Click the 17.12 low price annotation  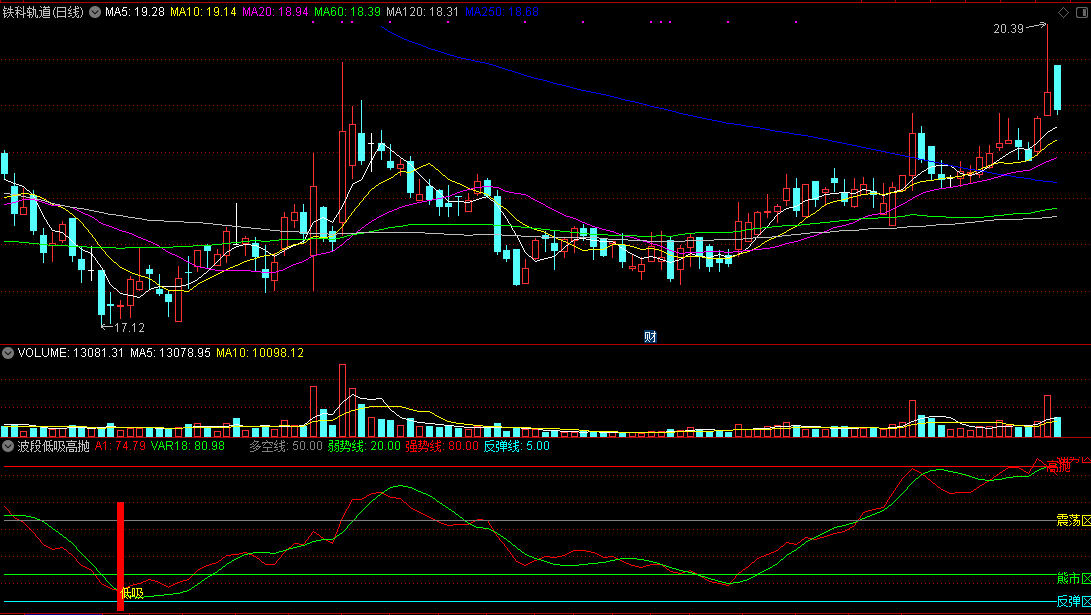tap(129, 328)
